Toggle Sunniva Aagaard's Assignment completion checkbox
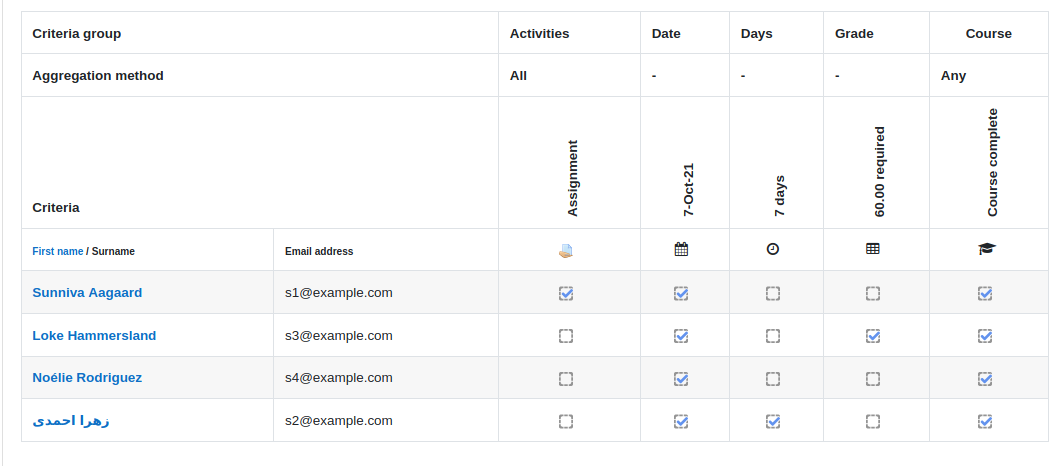Image resolution: width=1060 pixels, height=466 pixels. tap(566, 294)
